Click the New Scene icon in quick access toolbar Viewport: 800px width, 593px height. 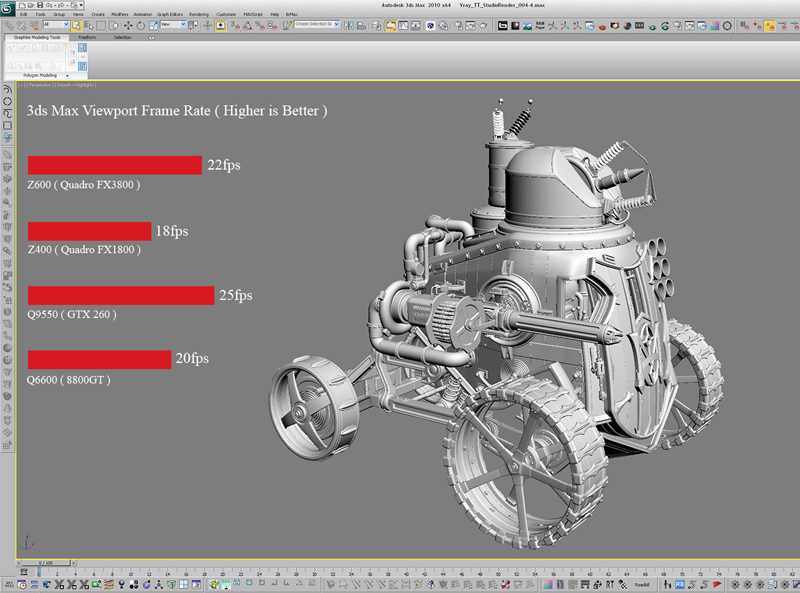[22, 5]
